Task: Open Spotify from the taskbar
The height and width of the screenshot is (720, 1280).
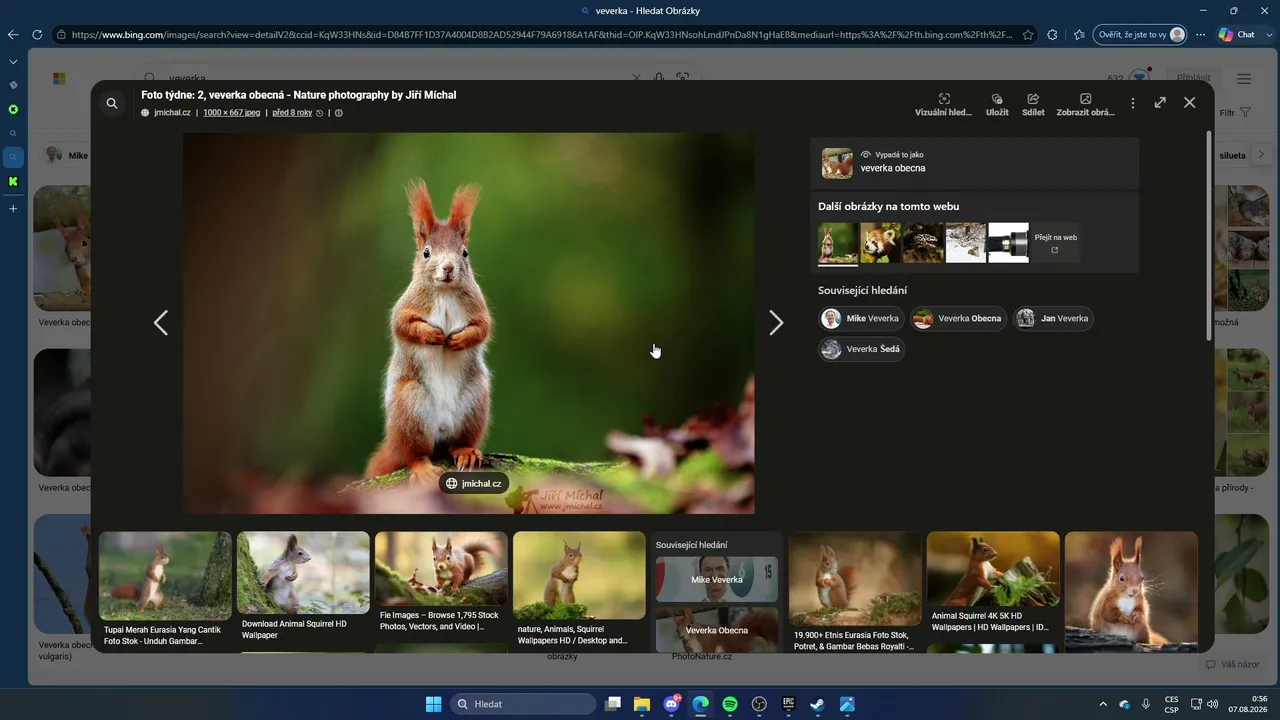Action: click(x=730, y=704)
